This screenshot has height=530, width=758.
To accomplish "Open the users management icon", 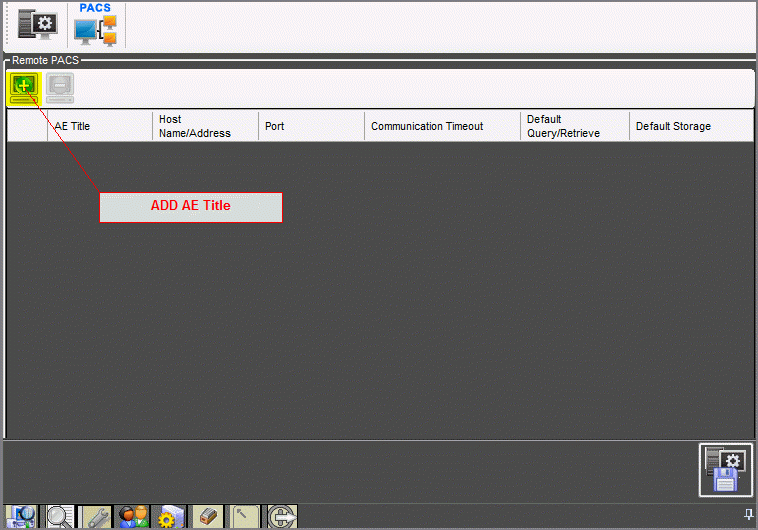I will coord(133,516).
